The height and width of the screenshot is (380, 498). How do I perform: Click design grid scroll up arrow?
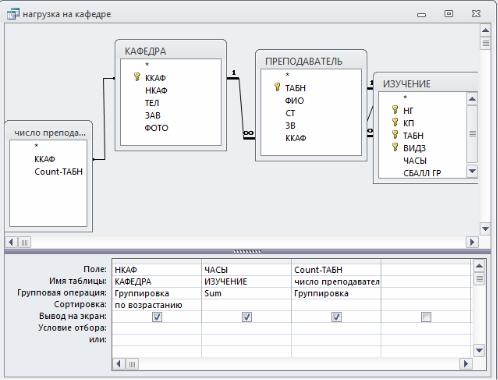479,266
